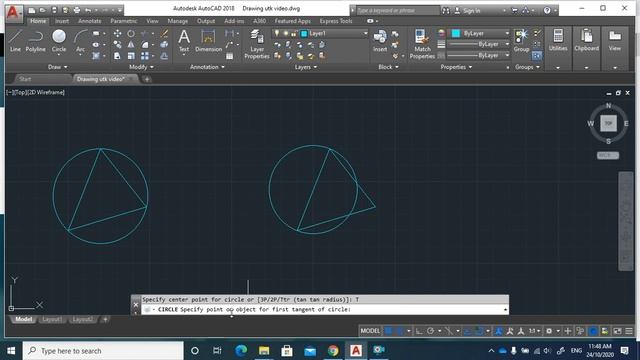Viewport: 640px width, 360px height.
Task: Click the cyan Layer1 color swatch
Action: point(304,33)
